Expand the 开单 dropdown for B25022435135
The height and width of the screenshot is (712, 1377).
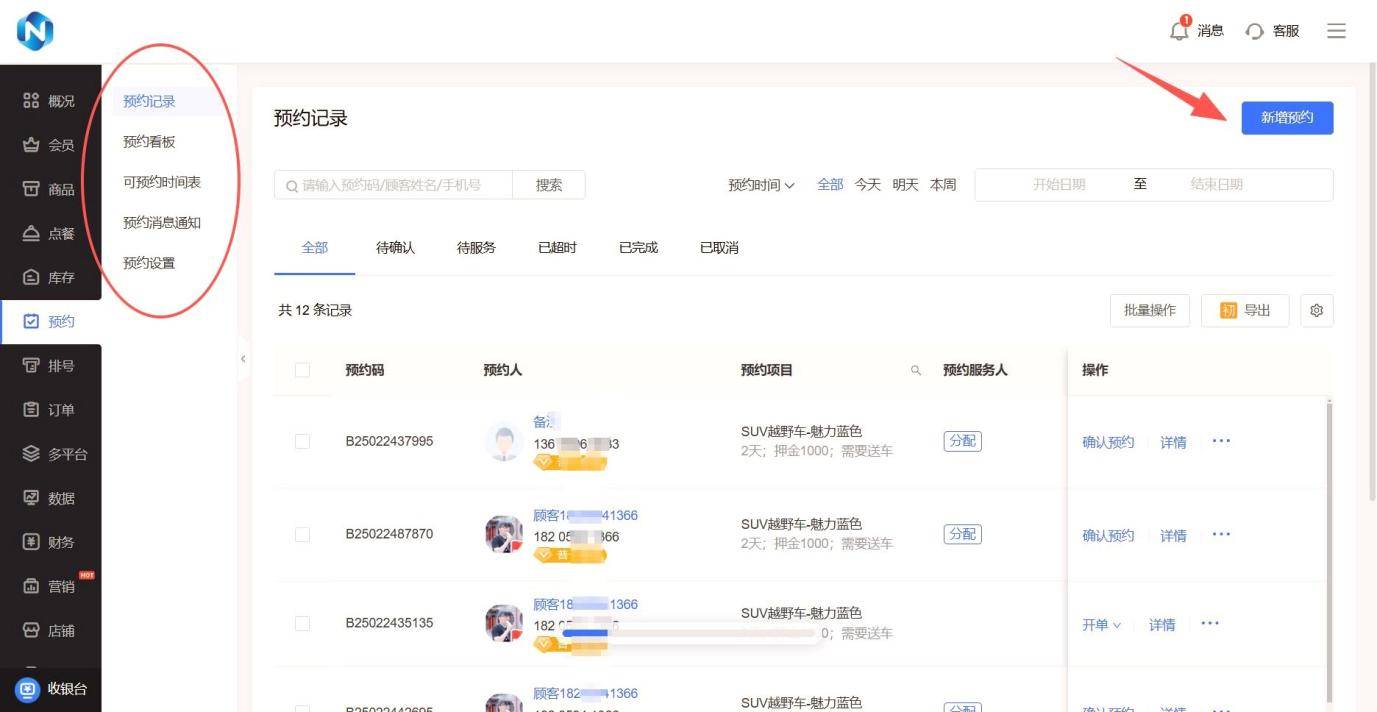(x=1101, y=625)
